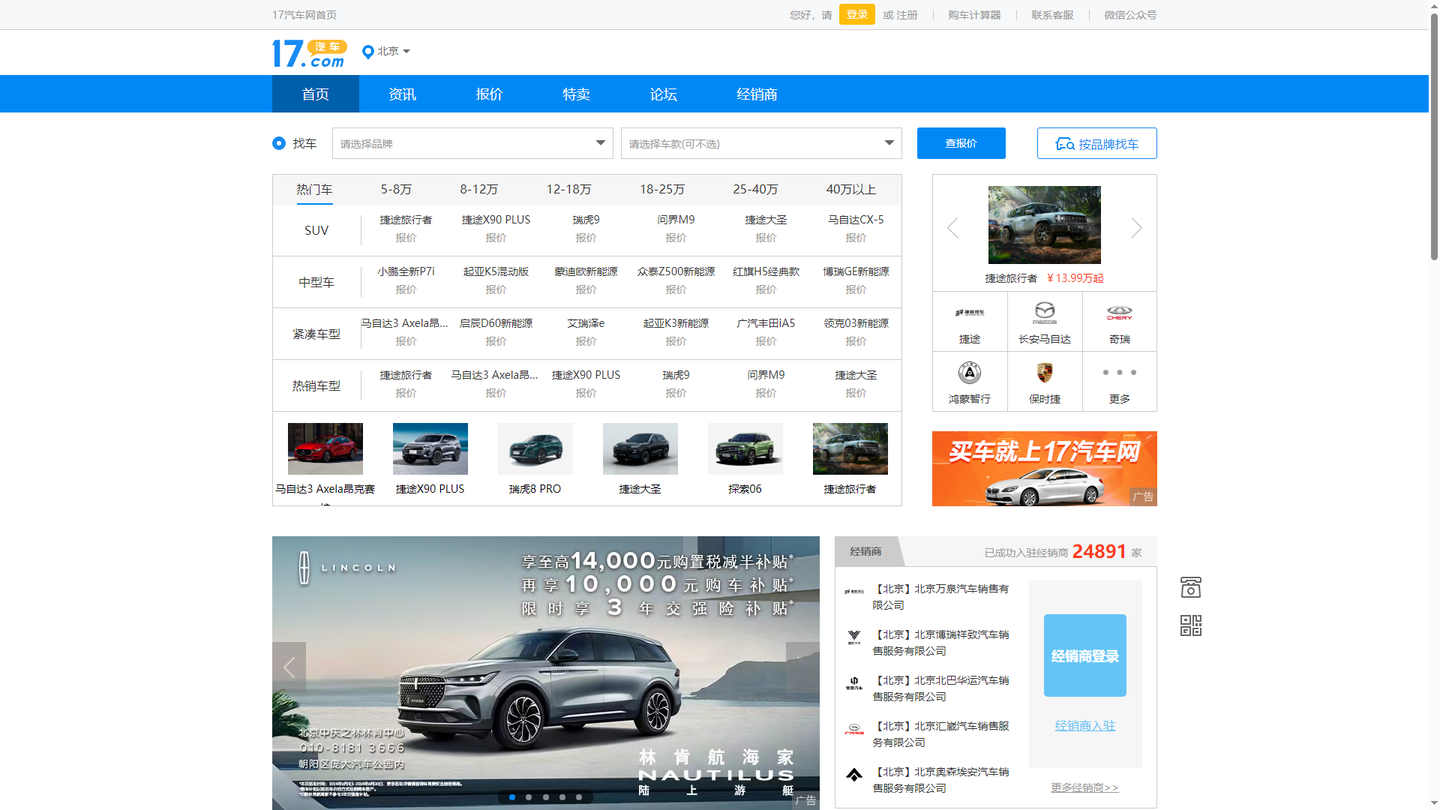The height and width of the screenshot is (810, 1440).
Task: Open the 探索06 car thumbnail
Action: coord(745,448)
